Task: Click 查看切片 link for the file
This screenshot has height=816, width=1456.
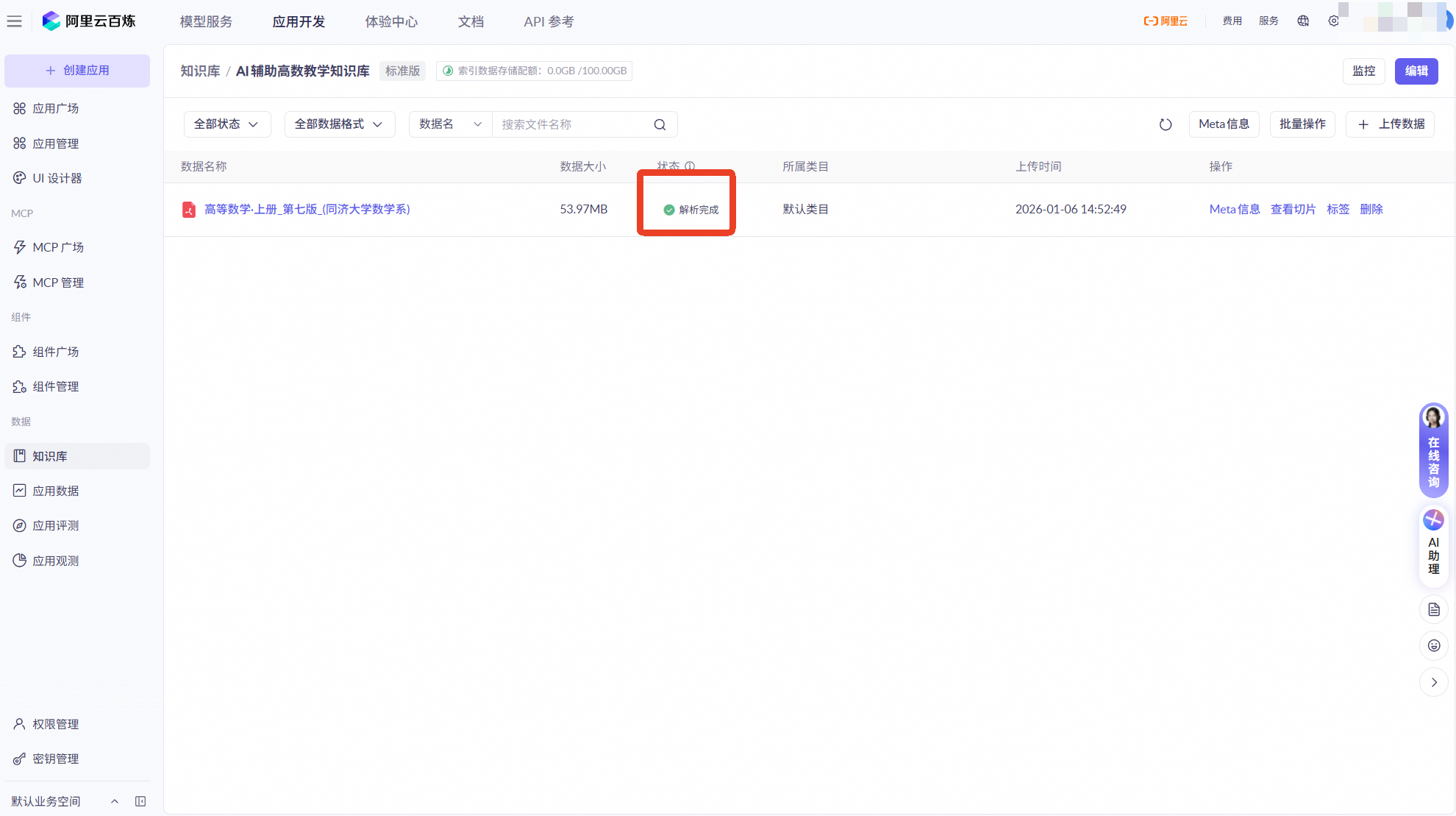Action: [1293, 209]
